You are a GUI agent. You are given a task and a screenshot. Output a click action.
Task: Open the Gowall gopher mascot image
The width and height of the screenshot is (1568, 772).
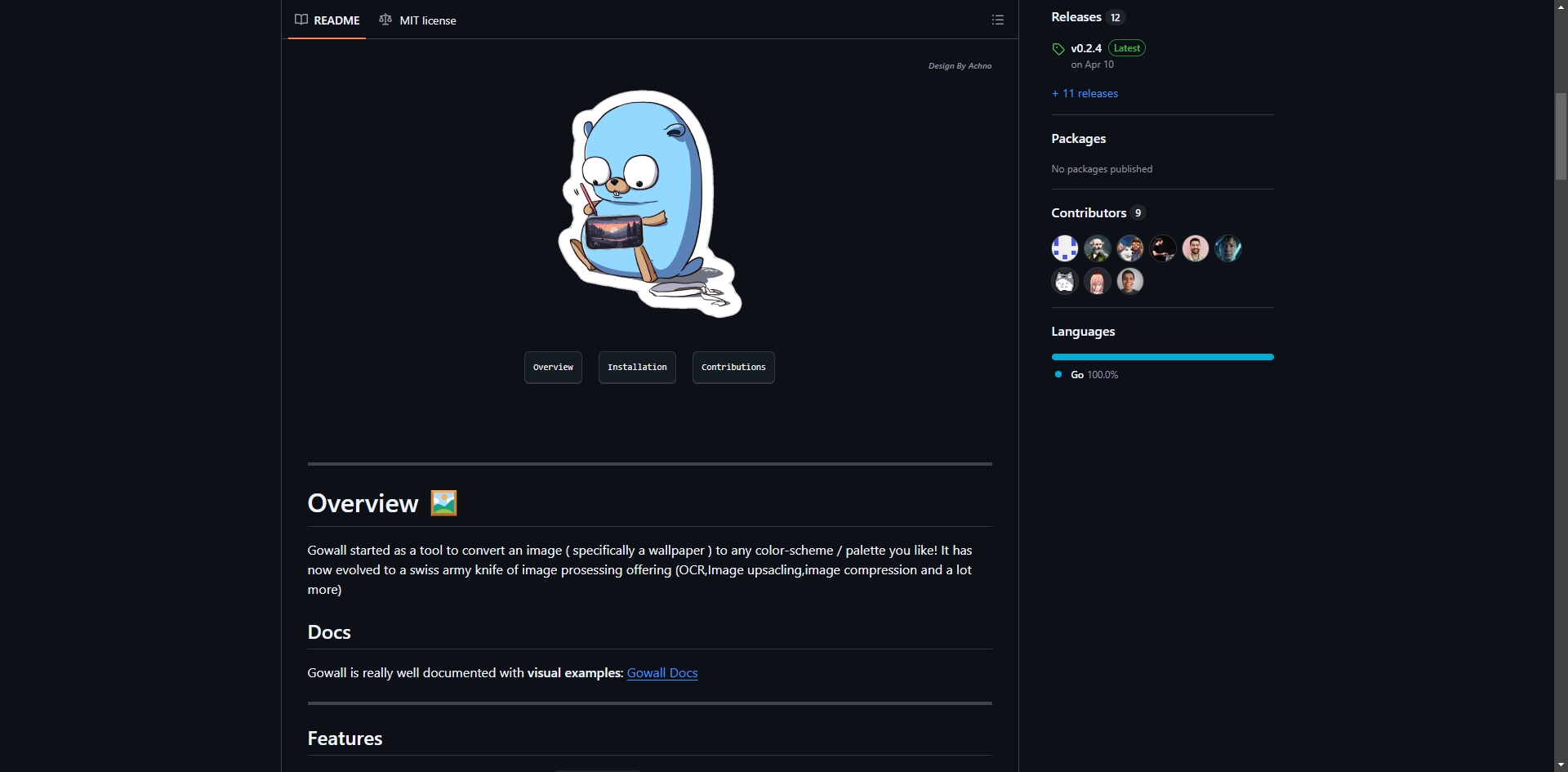point(650,203)
